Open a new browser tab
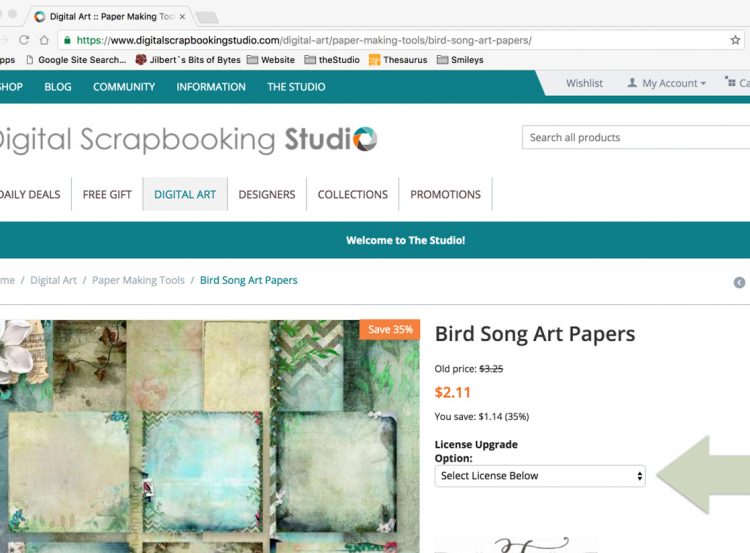Screen dimensions: 750x553 (207, 18)
